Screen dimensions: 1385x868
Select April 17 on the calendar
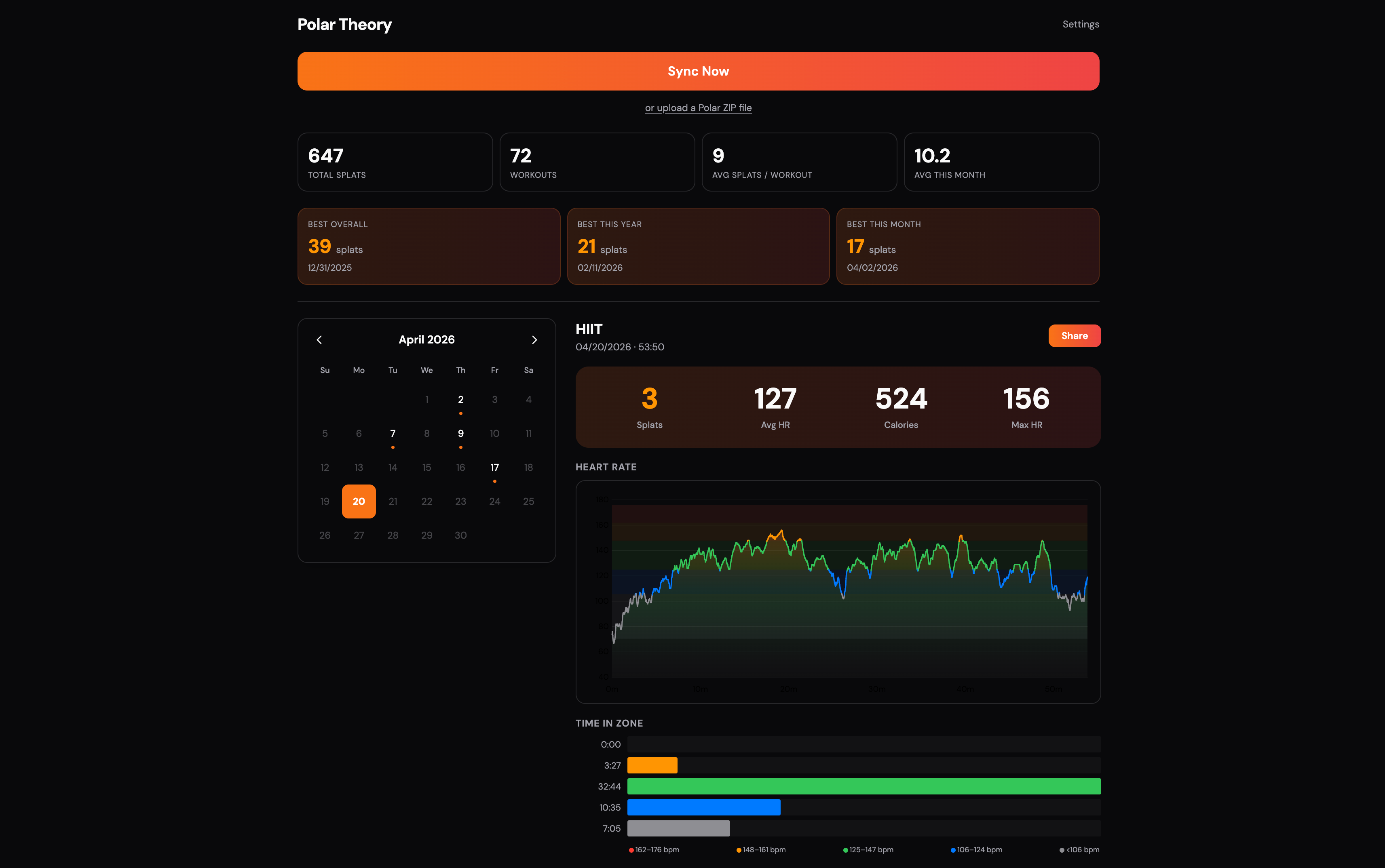(494, 467)
